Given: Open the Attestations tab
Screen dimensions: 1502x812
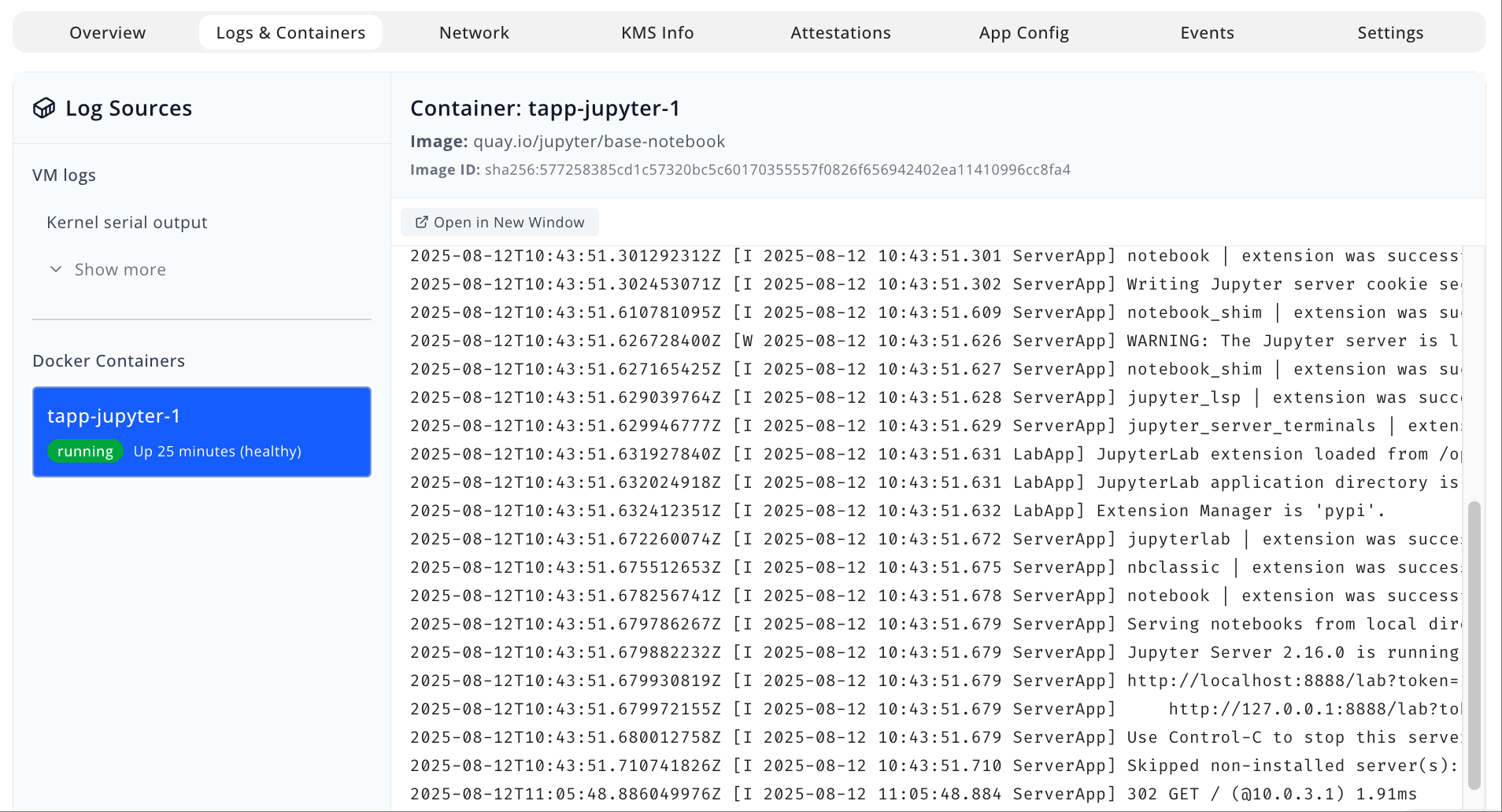Looking at the screenshot, I should click(x=840, y=32).
